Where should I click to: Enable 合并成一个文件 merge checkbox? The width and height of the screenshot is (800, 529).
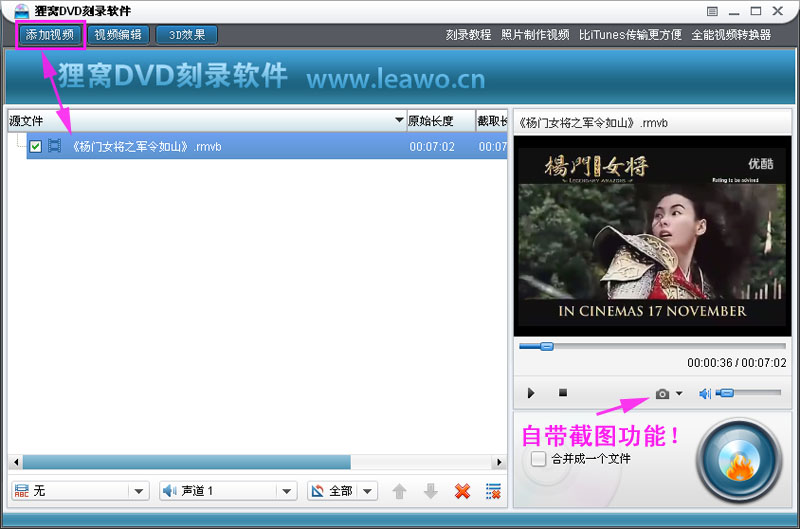(539, 459)
